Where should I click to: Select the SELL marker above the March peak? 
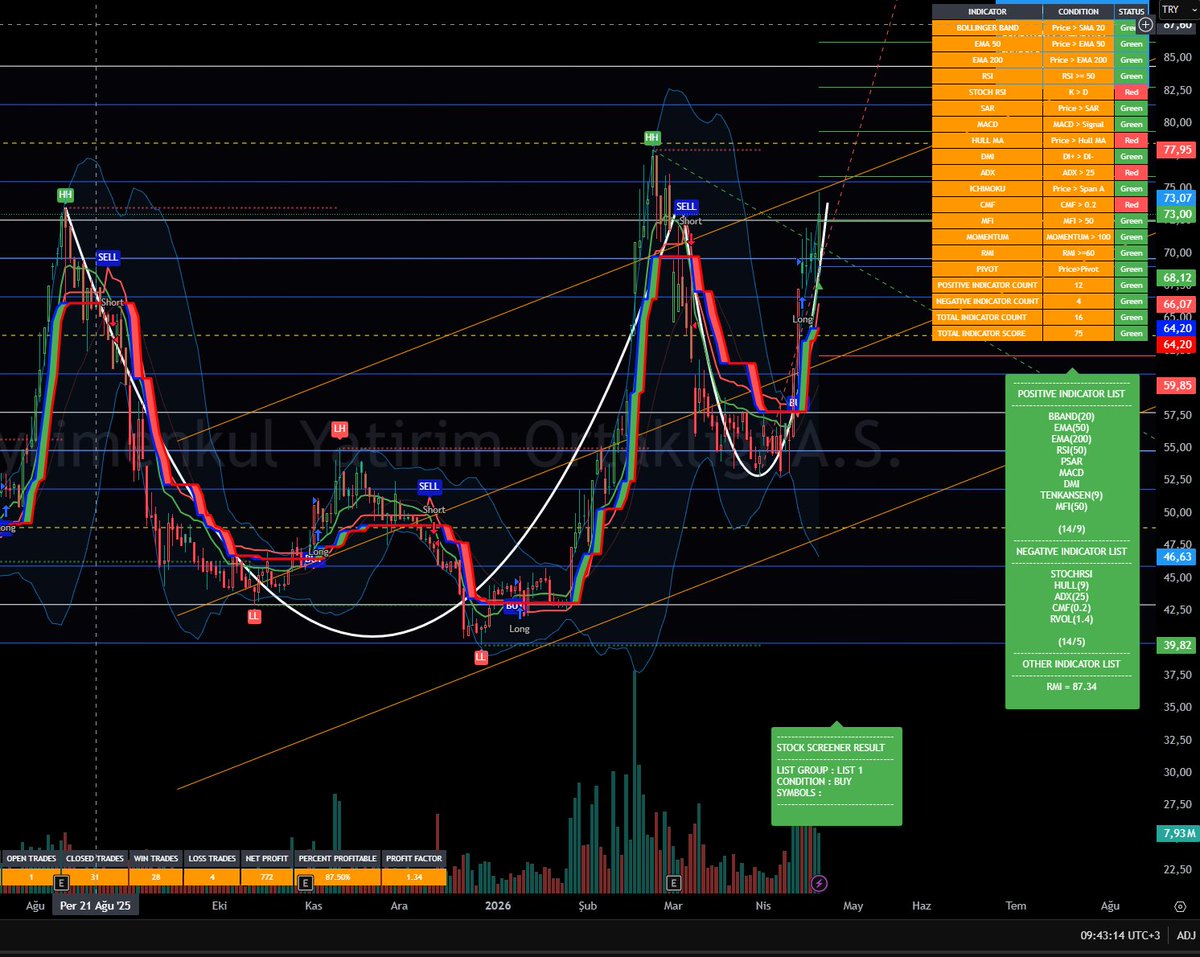pyautogui.click(x=686, y=206)
